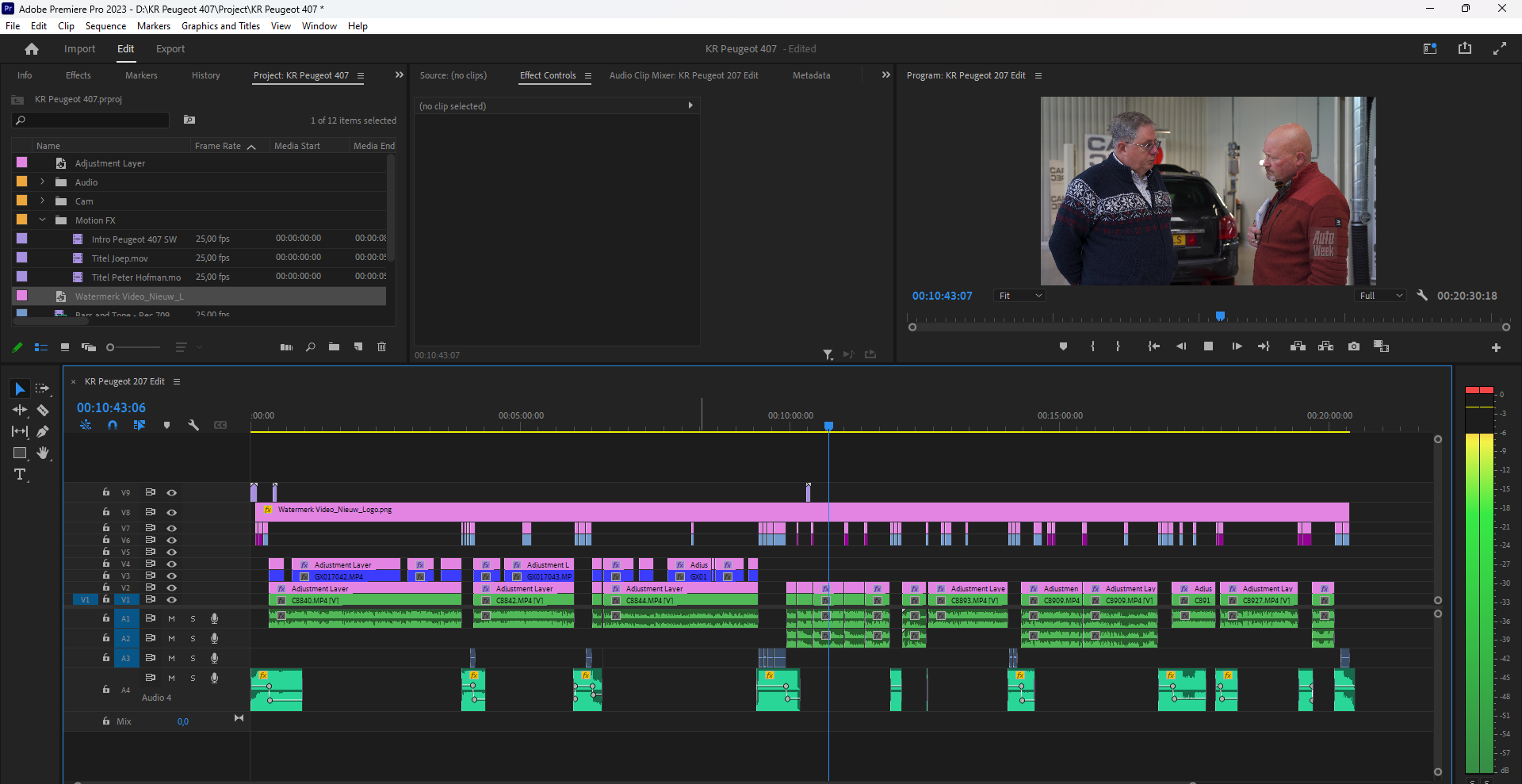Click New Bin folder icon in Project panel
The width and height of the screenshot is (1522, 784).
click(x=335, y=347)
